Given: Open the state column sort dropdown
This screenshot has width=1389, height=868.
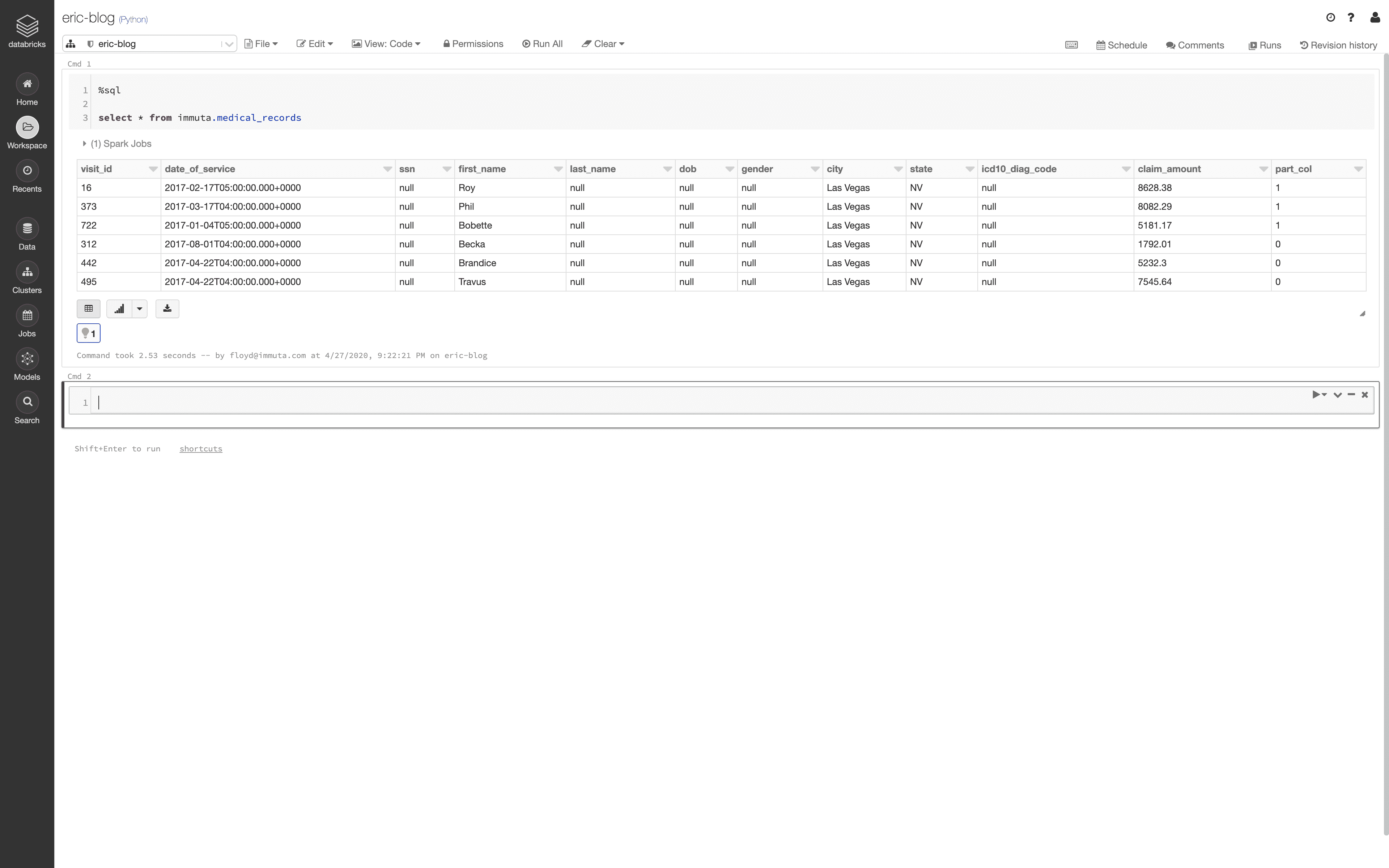Looking at the screenshot, I should coord(969,169).
